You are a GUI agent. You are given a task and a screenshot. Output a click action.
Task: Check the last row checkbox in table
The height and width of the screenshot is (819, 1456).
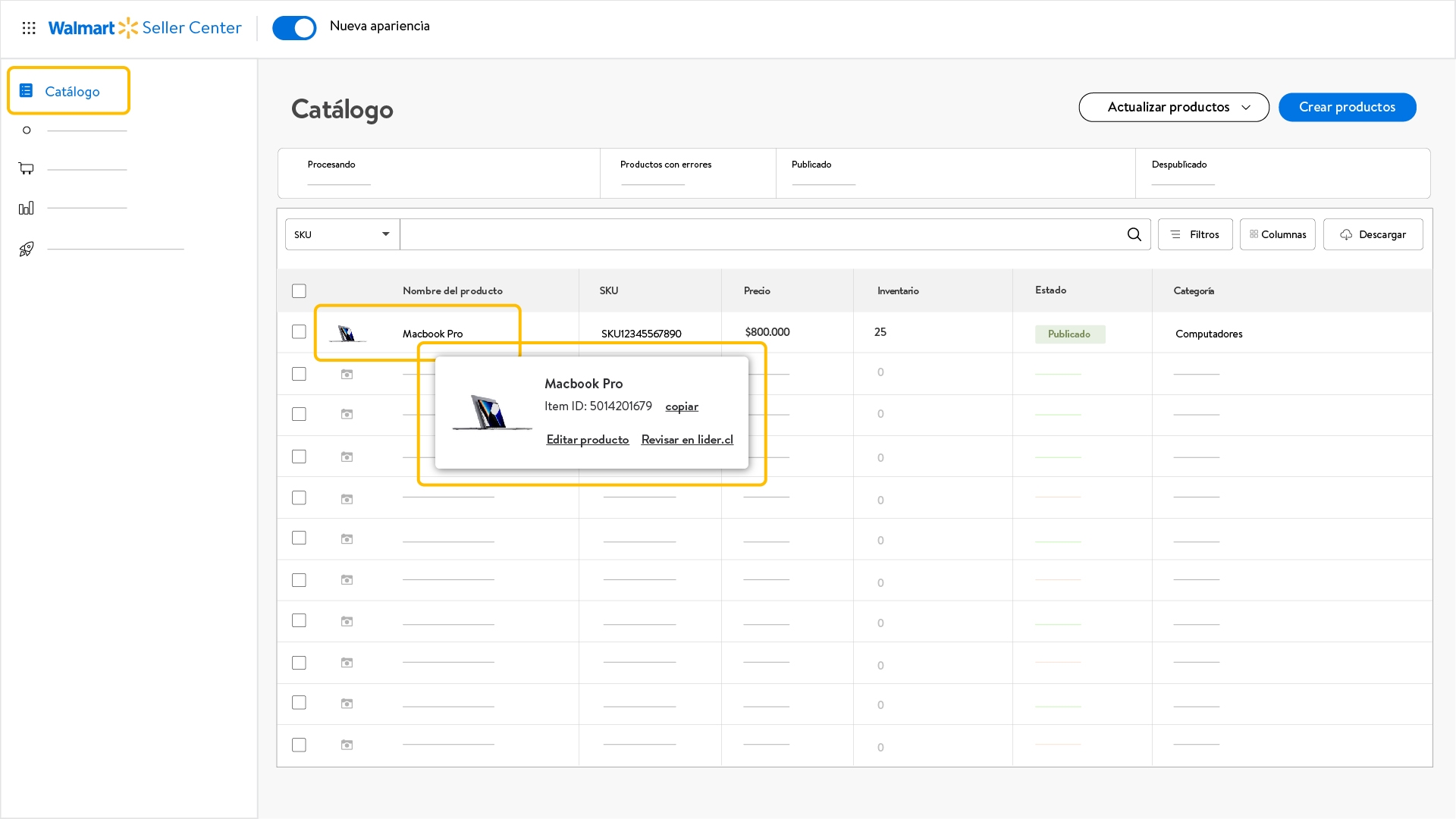pos(299,745)
